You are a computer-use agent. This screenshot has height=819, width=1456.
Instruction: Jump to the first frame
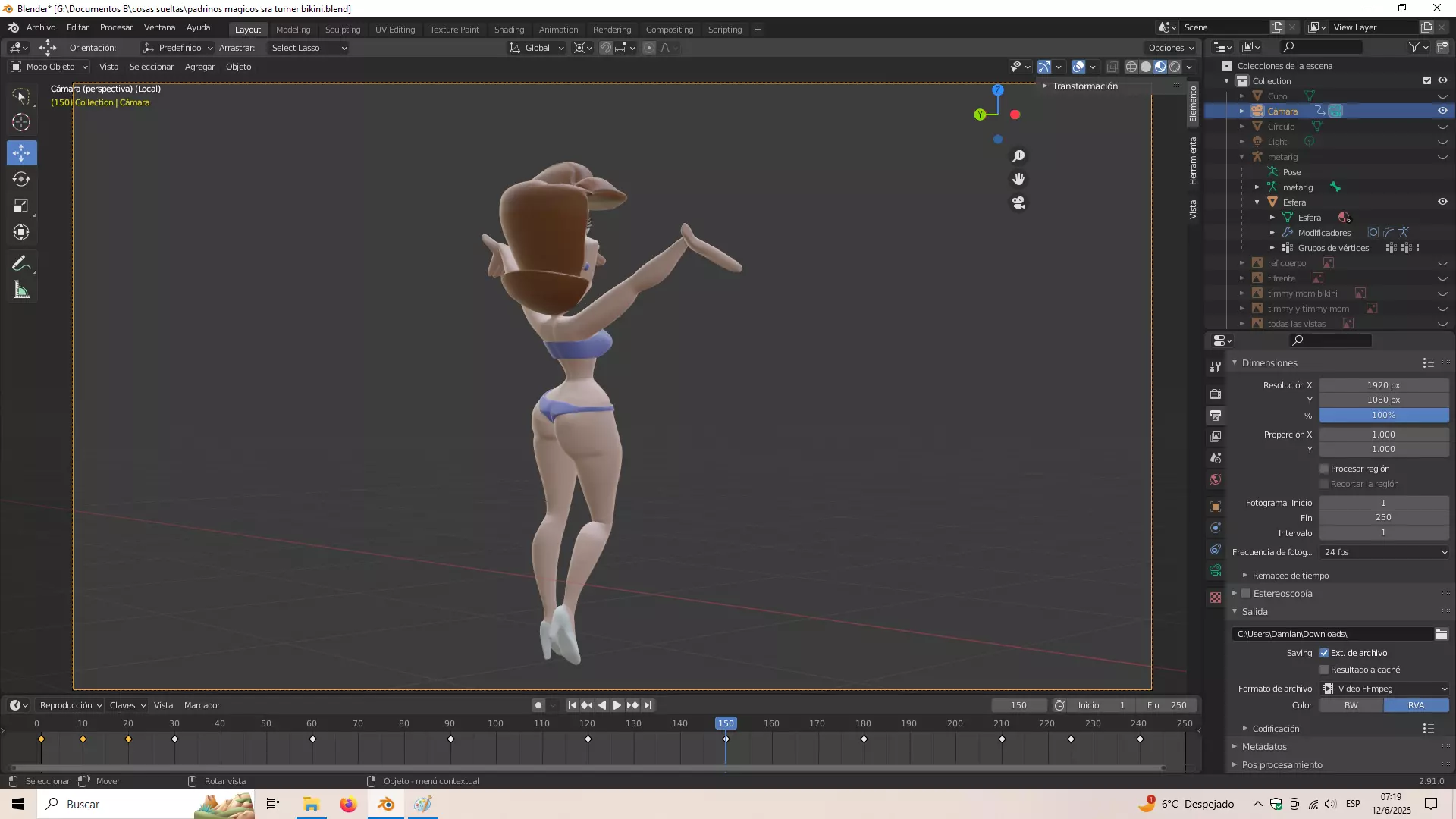572,705
